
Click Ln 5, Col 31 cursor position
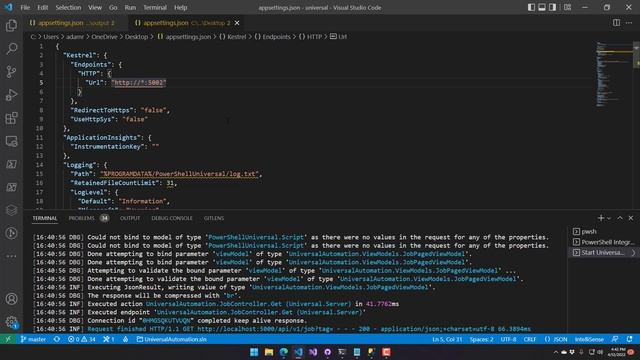tap(447, 339)
